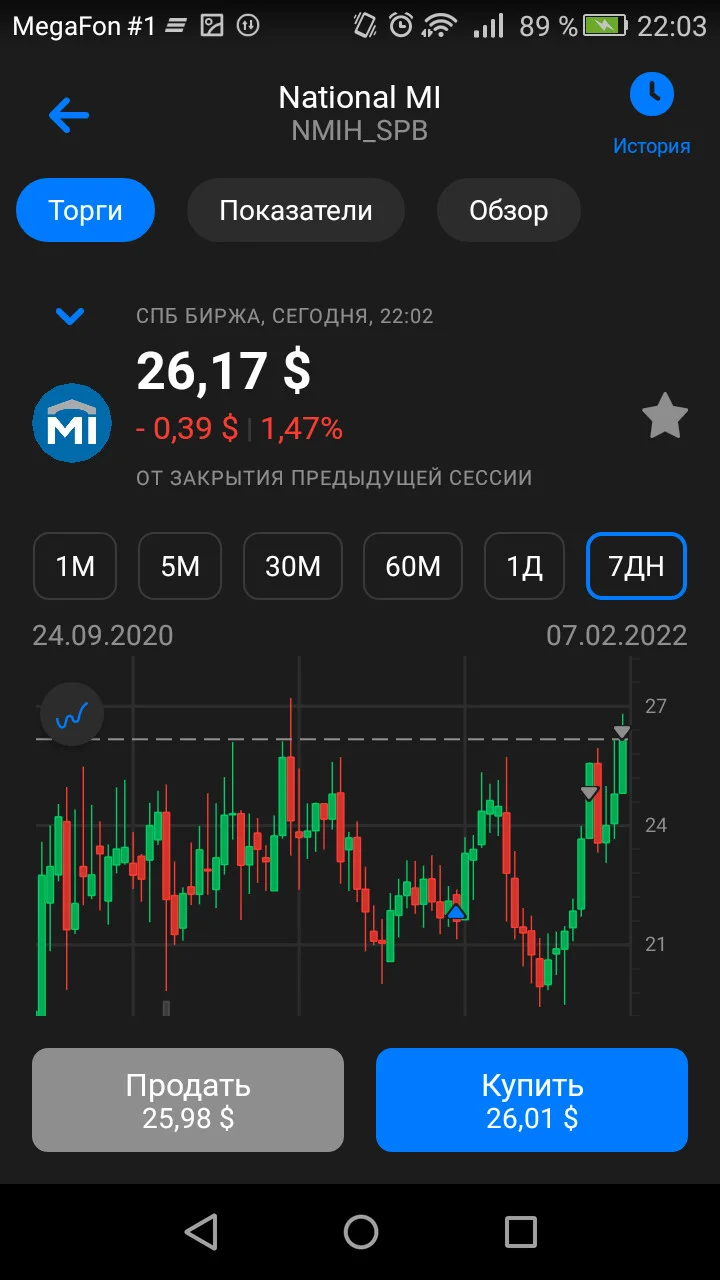Set the chart interval to 30М

[x=293, y=567]
